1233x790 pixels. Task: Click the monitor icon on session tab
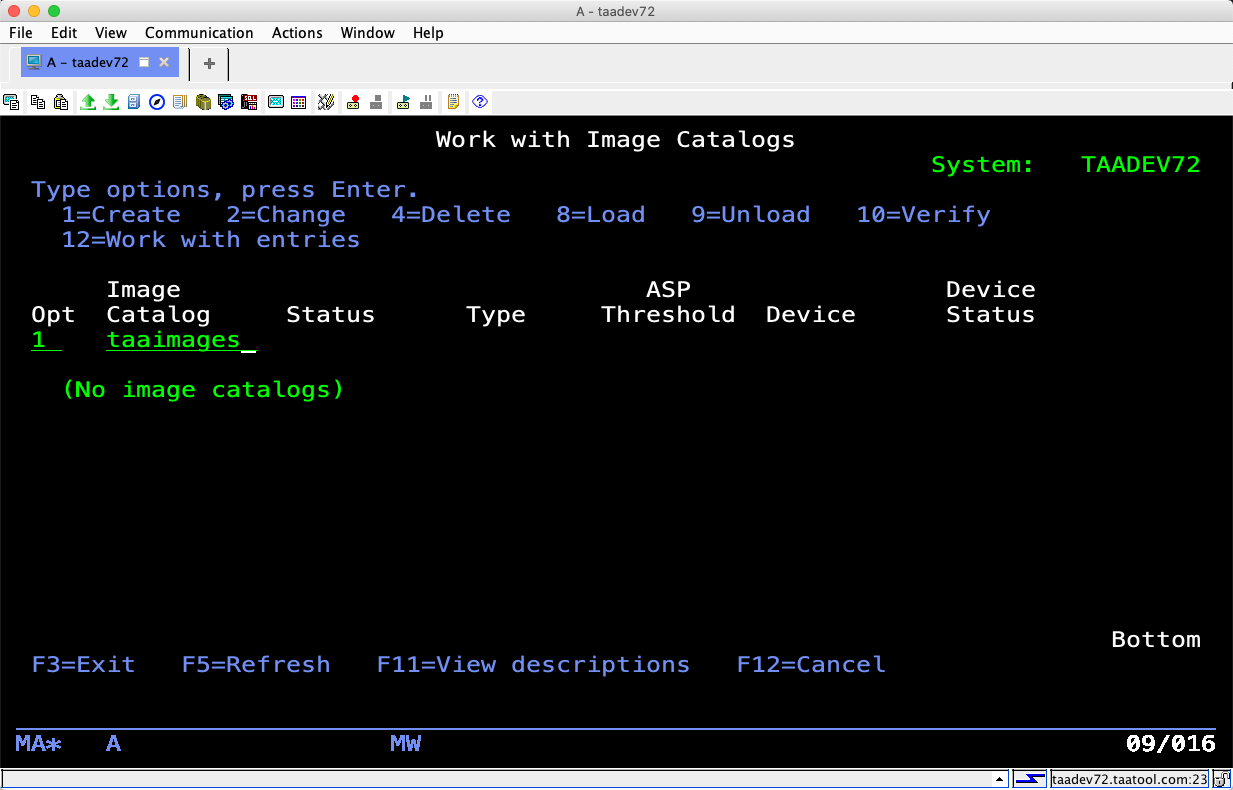pos(34,62)
